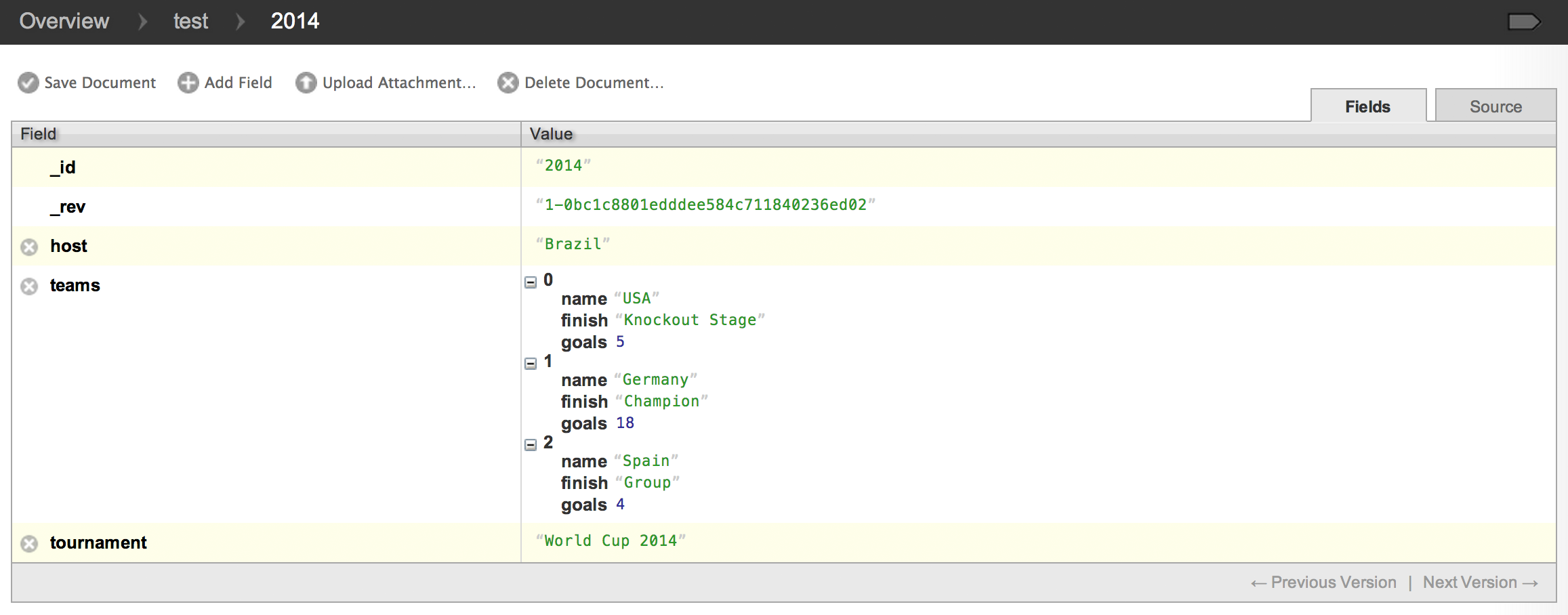Click the "2014" _id value
1568x615 pixels.
click(563, 165)
